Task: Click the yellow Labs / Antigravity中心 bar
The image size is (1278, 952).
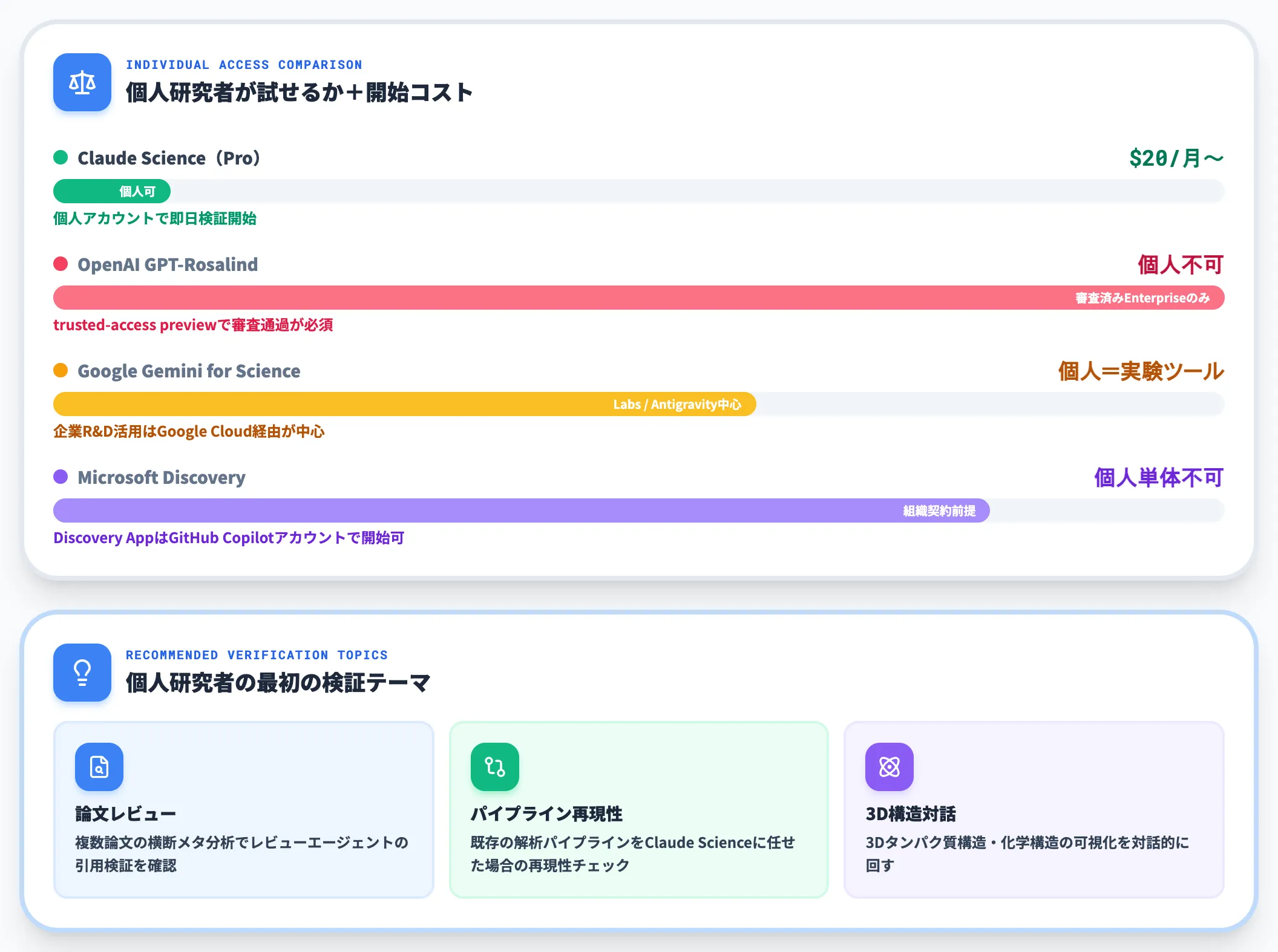Action: 405,404
